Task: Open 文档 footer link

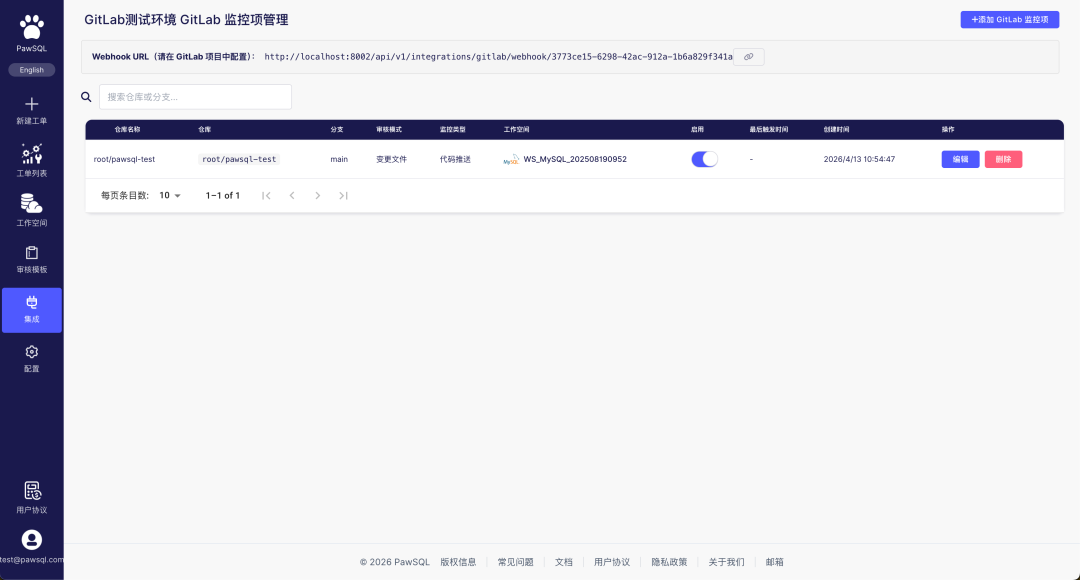Action: pyautogui.click(x=563, y=562)
